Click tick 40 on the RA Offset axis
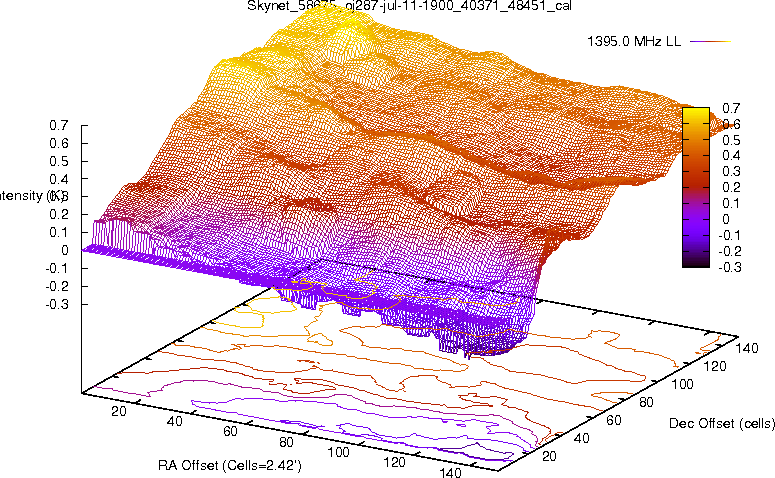The image size is (775, 478). pyautogui.click(x=174, y=421)
